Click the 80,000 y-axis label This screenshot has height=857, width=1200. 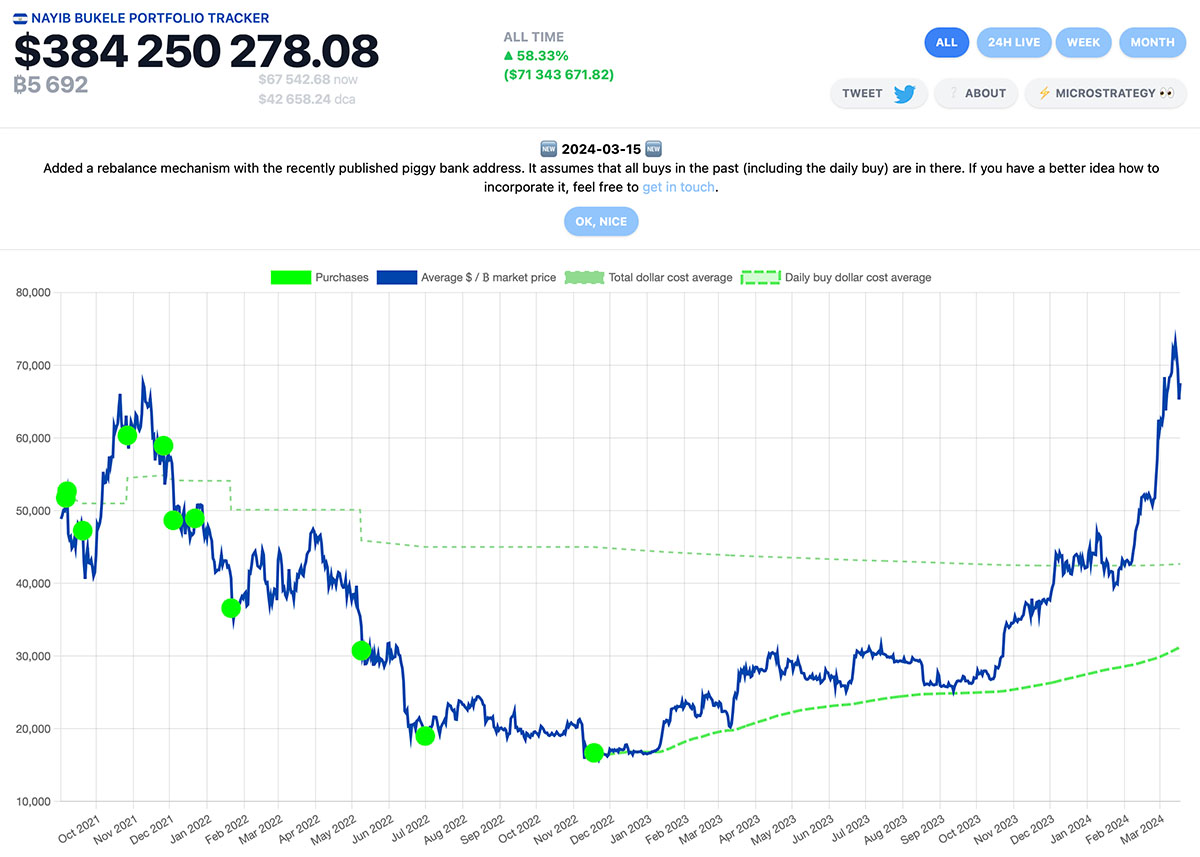pos(35,293)
